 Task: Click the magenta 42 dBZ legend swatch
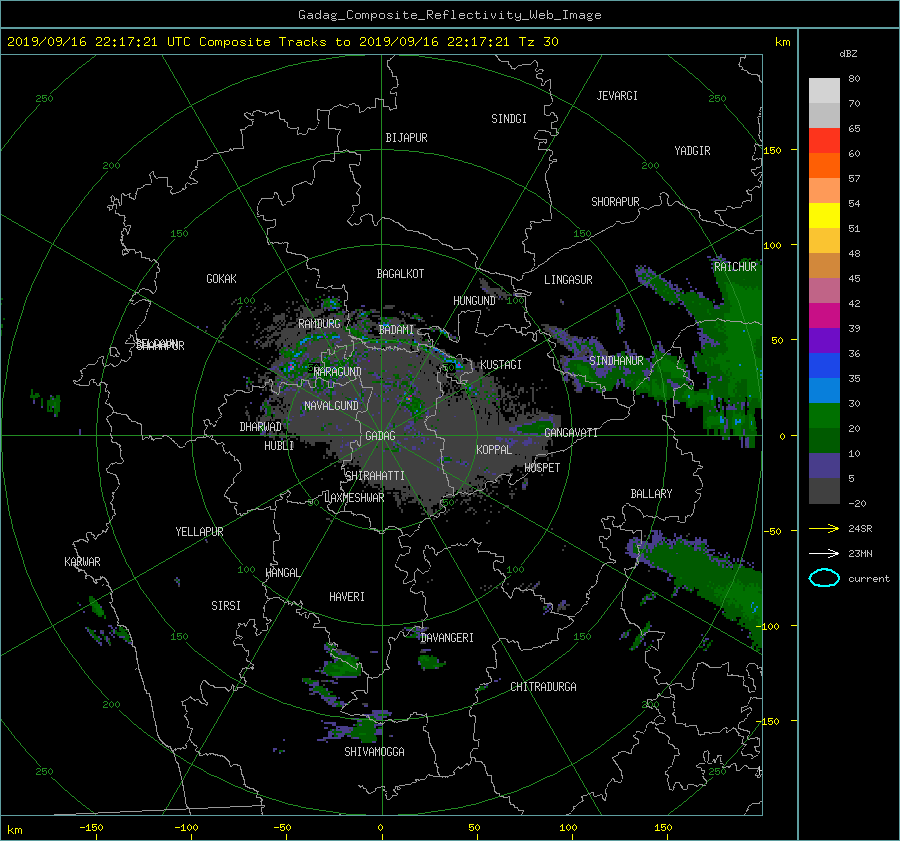tap(824, 315)
